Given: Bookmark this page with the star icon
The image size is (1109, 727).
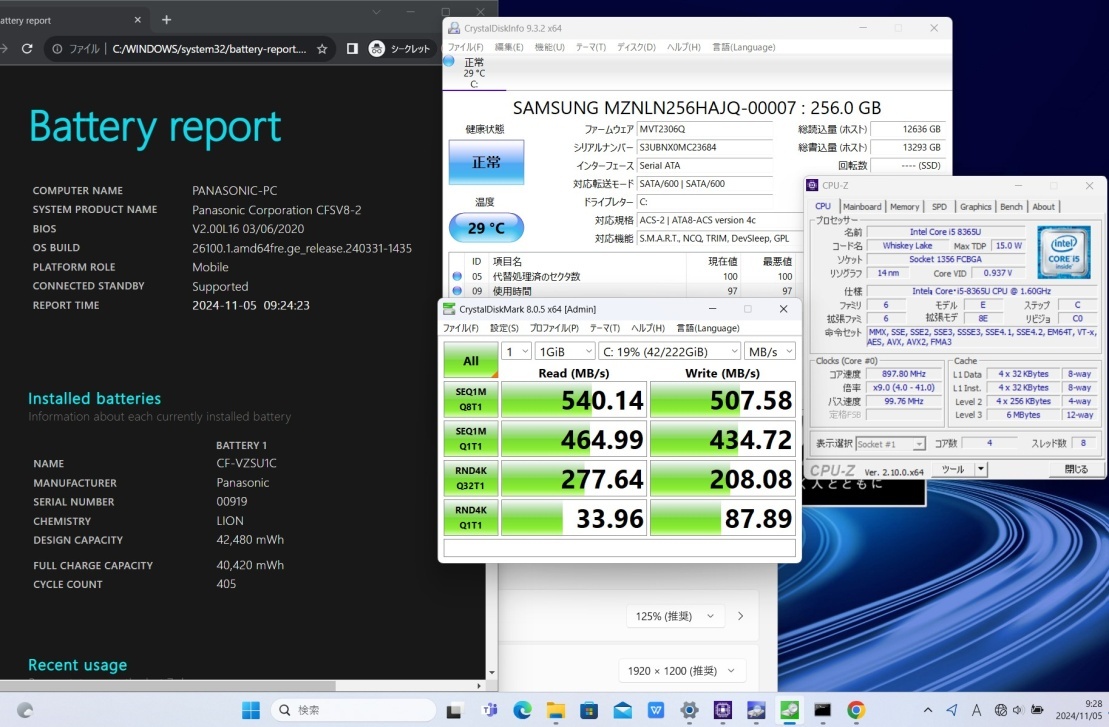Looking at the screenshot, I should [x=322, y=49].
